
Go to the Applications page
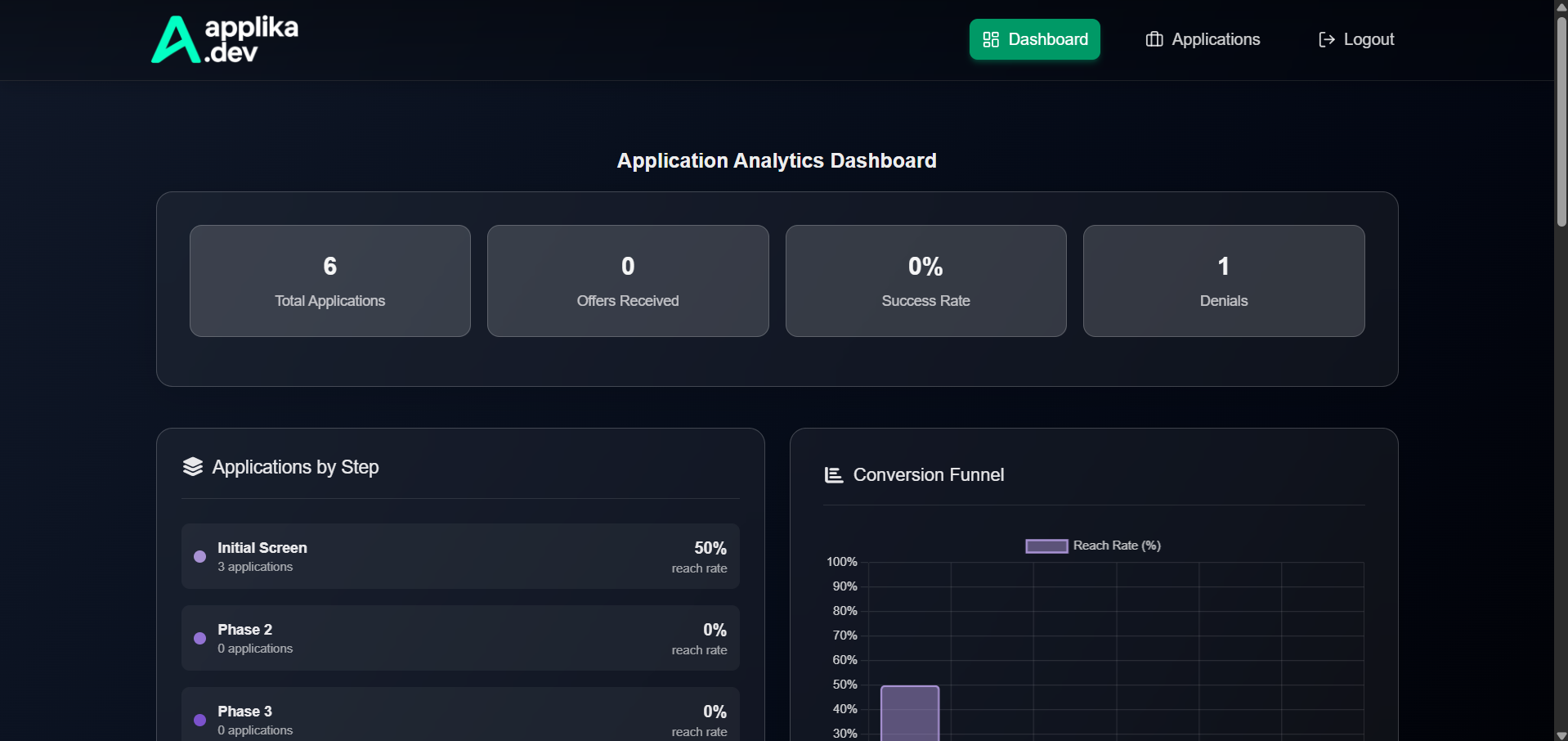1203,39
